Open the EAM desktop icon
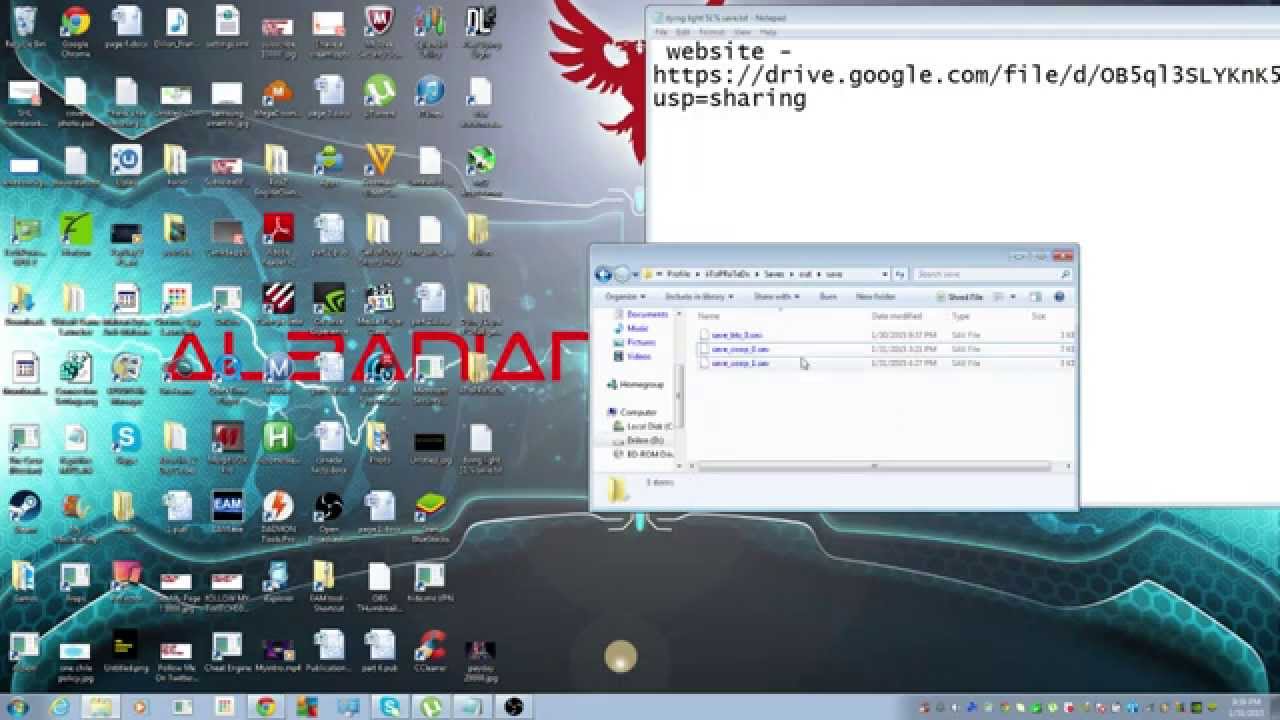Viewport: 1280px width, 720px height. (227, 512)
